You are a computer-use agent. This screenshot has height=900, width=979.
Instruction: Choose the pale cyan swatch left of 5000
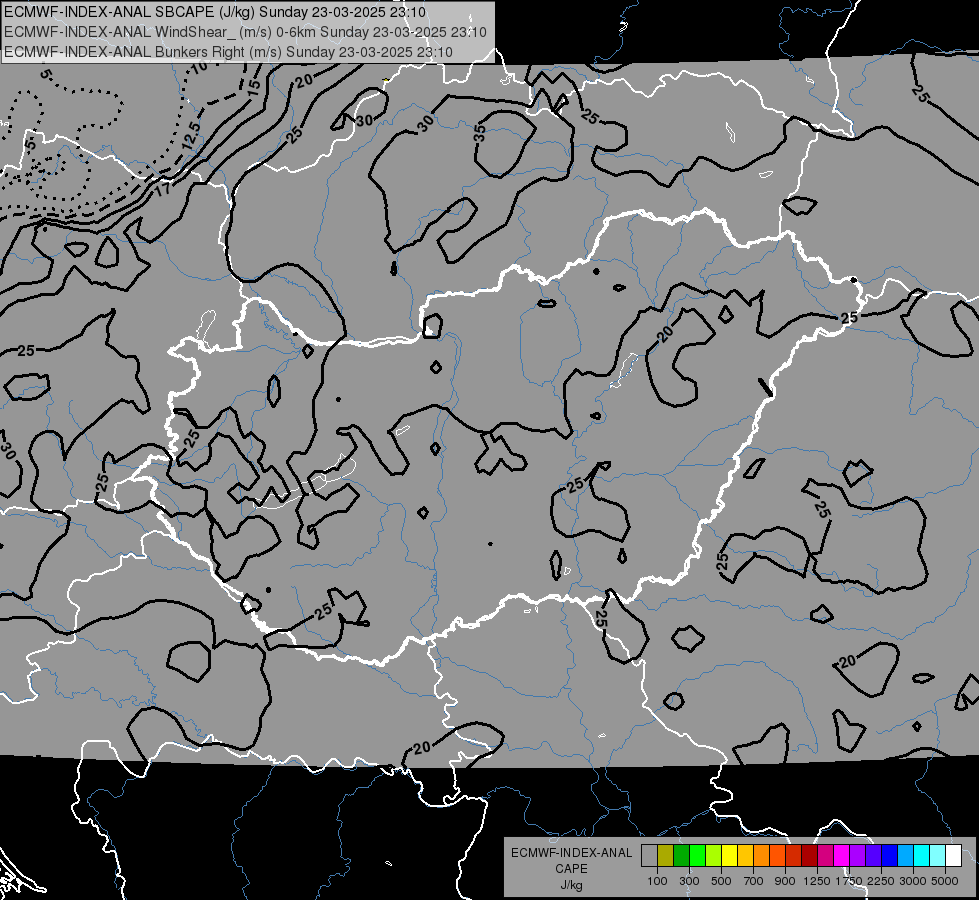938,856
